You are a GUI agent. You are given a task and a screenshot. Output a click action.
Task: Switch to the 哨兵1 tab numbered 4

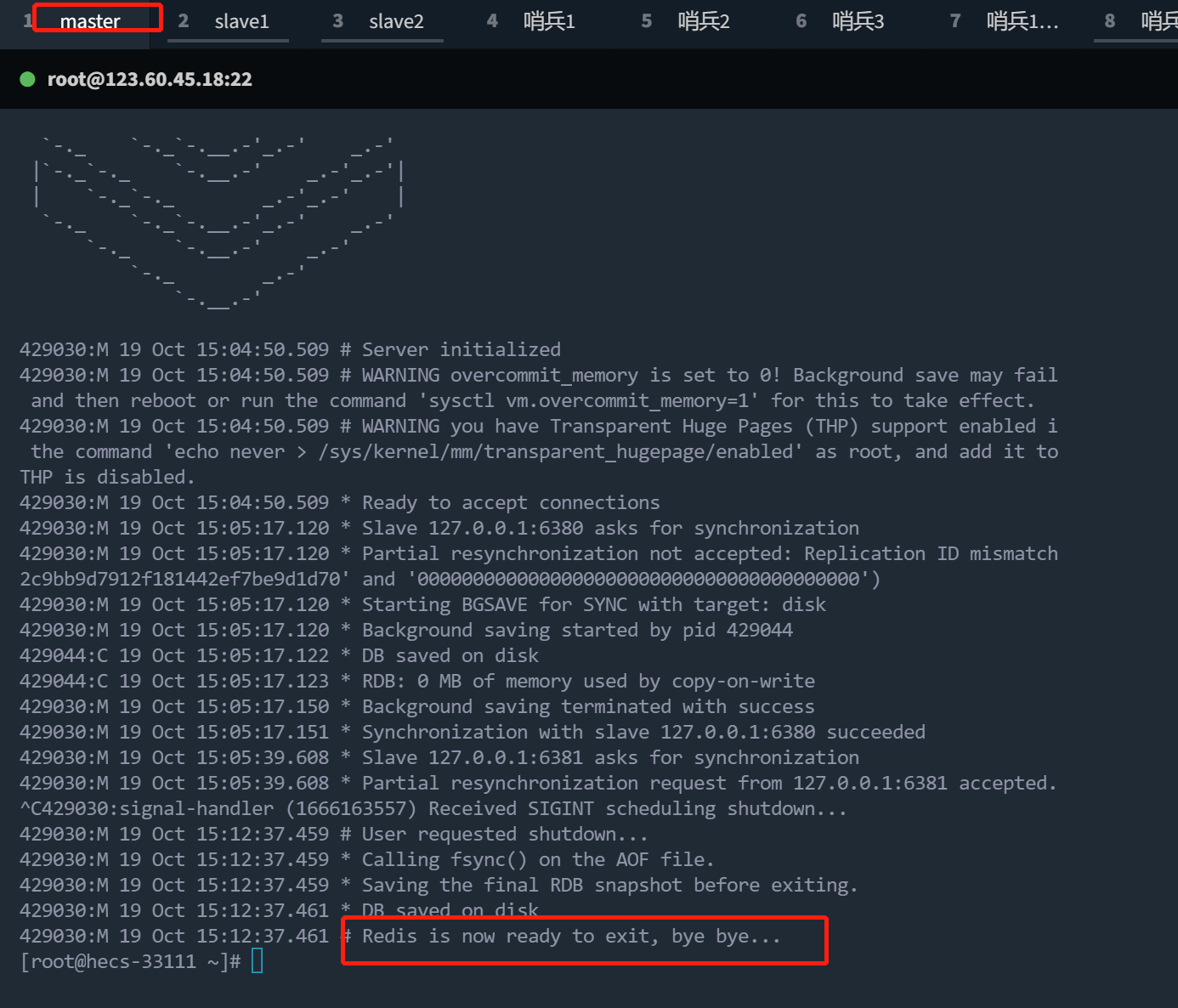tap(548, 21)
